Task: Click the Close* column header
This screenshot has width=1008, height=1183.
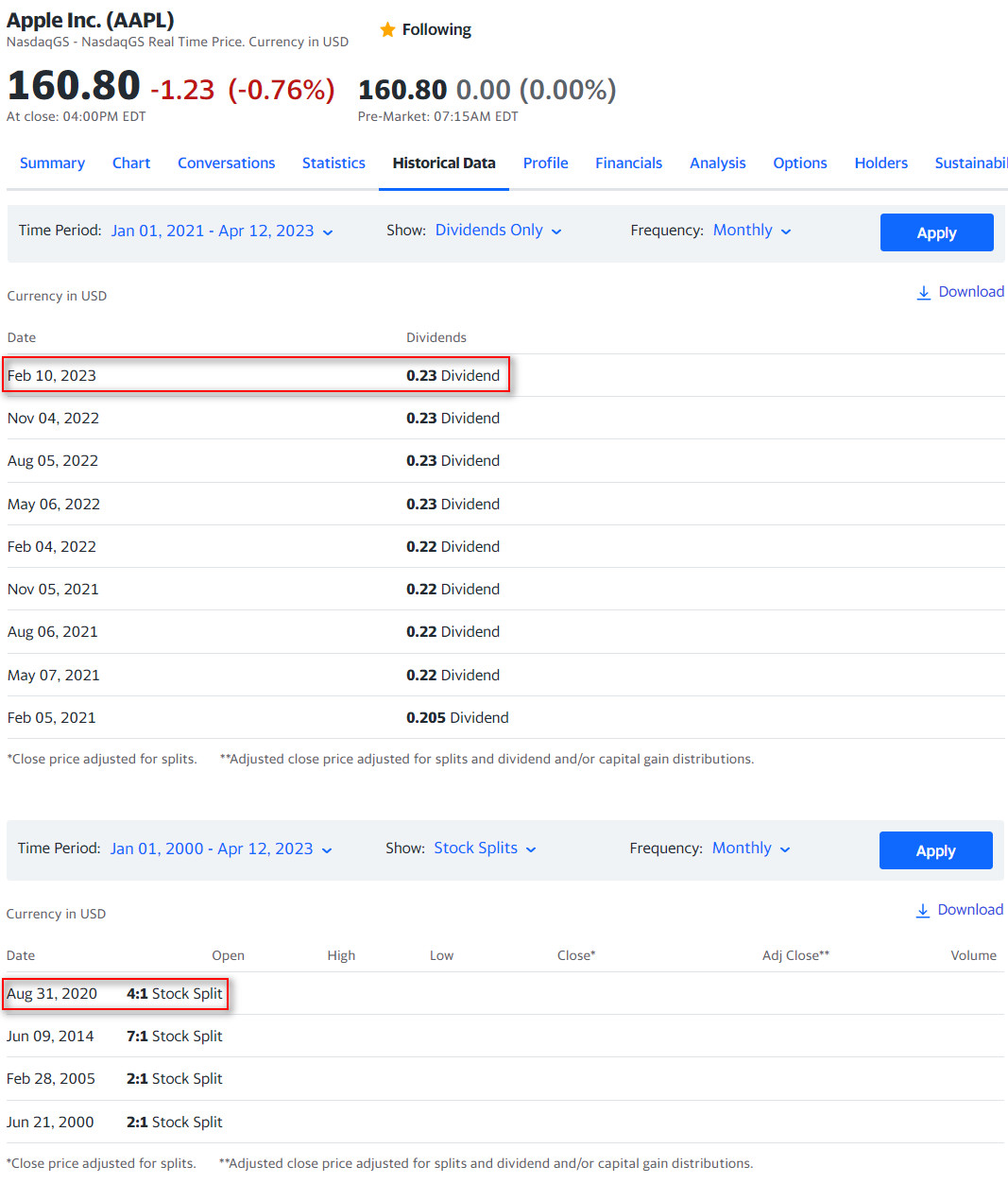Action: (x=576, y=956)
